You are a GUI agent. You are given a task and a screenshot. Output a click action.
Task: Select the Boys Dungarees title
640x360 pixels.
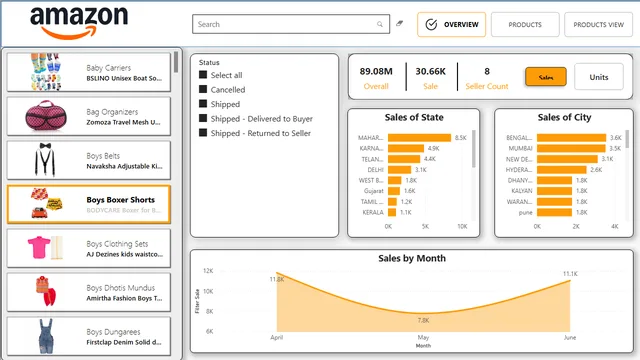[x=113, y=332]
